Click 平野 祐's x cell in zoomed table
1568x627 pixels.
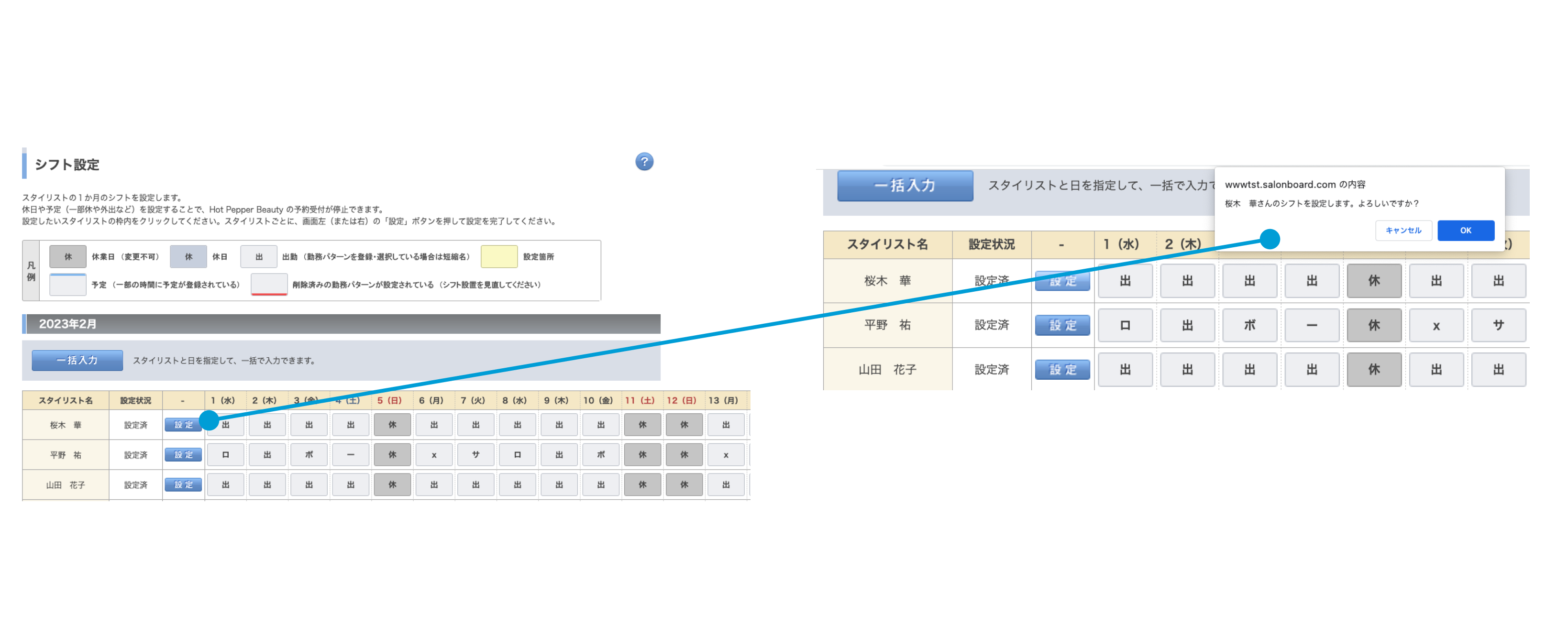(1436, 326)
